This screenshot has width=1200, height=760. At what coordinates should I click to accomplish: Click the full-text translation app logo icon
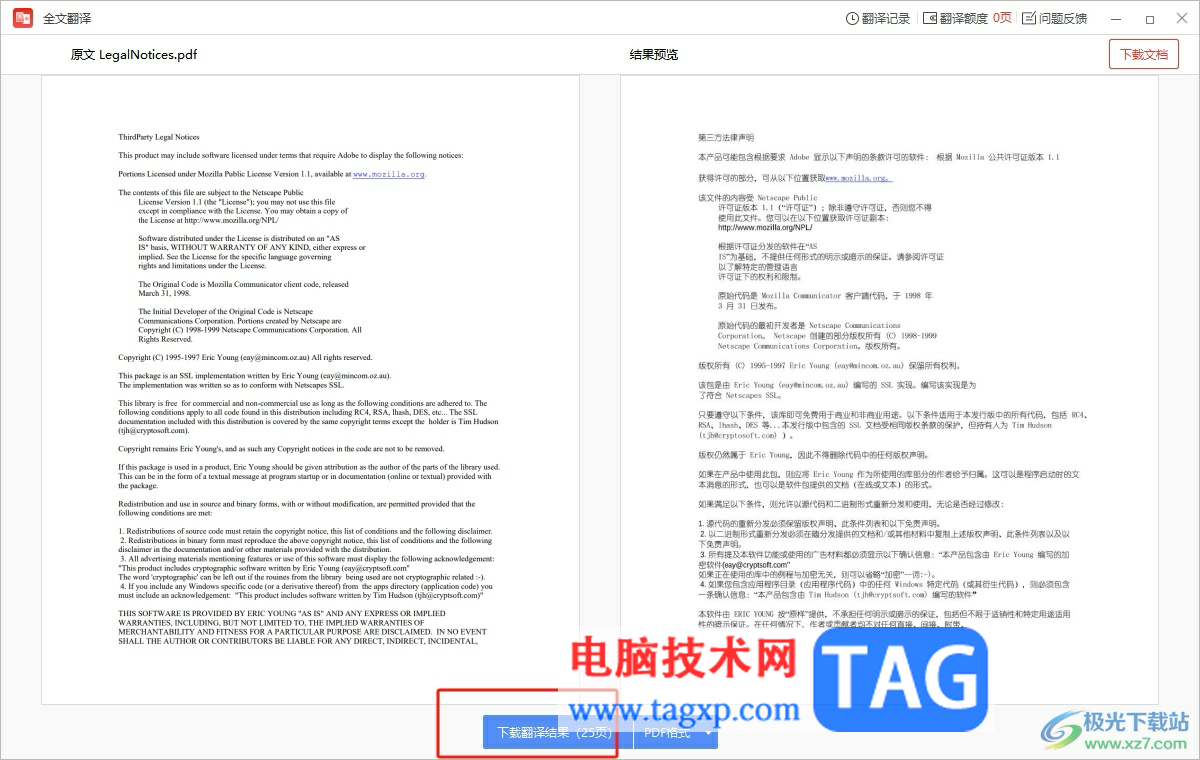[22, 18]
